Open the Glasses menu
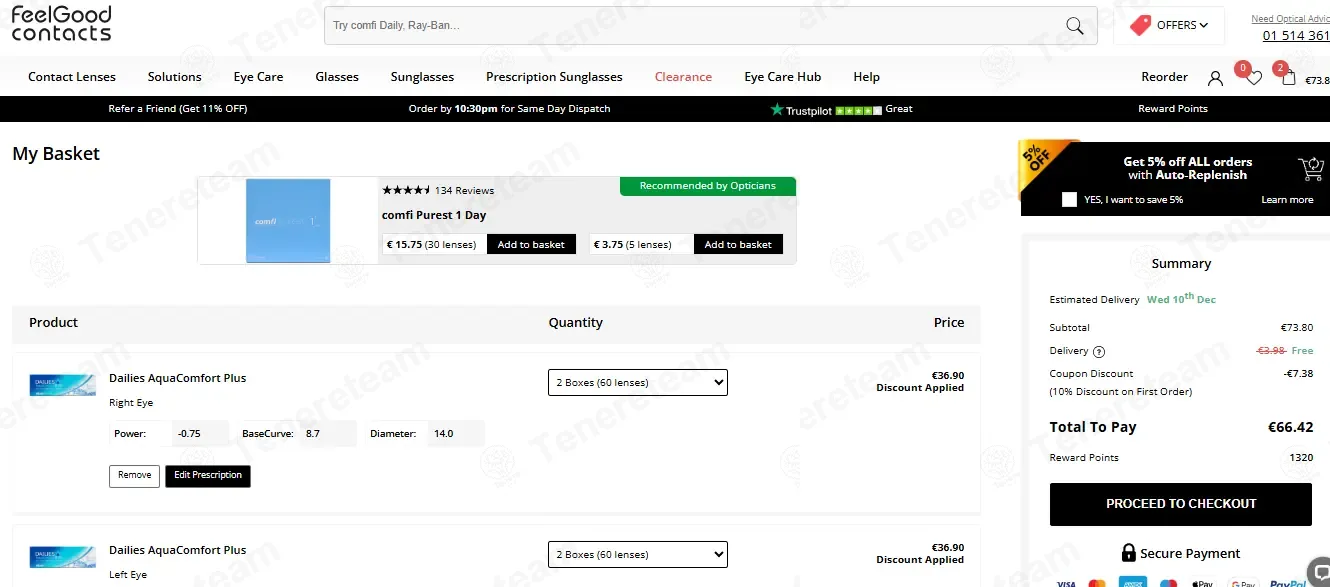Screen dimensions: 1330x587 (x=337, y=77)
